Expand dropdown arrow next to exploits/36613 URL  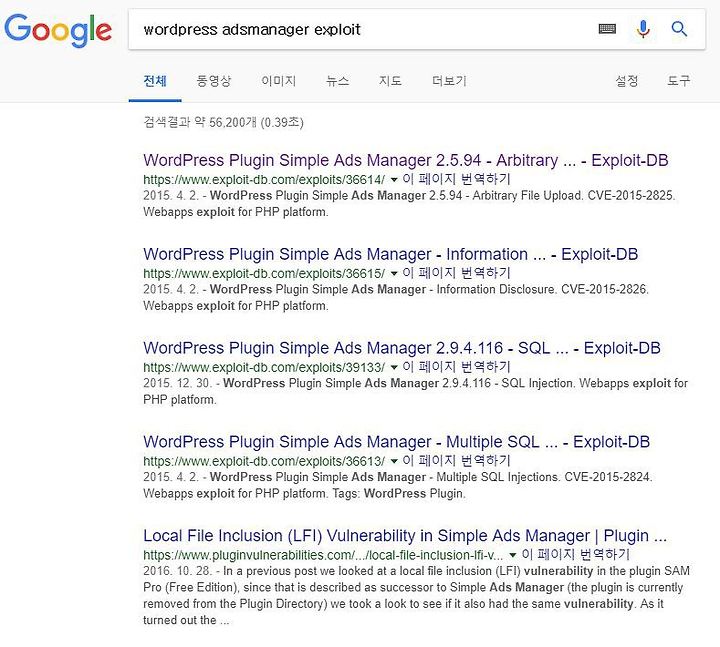(394, 461)
